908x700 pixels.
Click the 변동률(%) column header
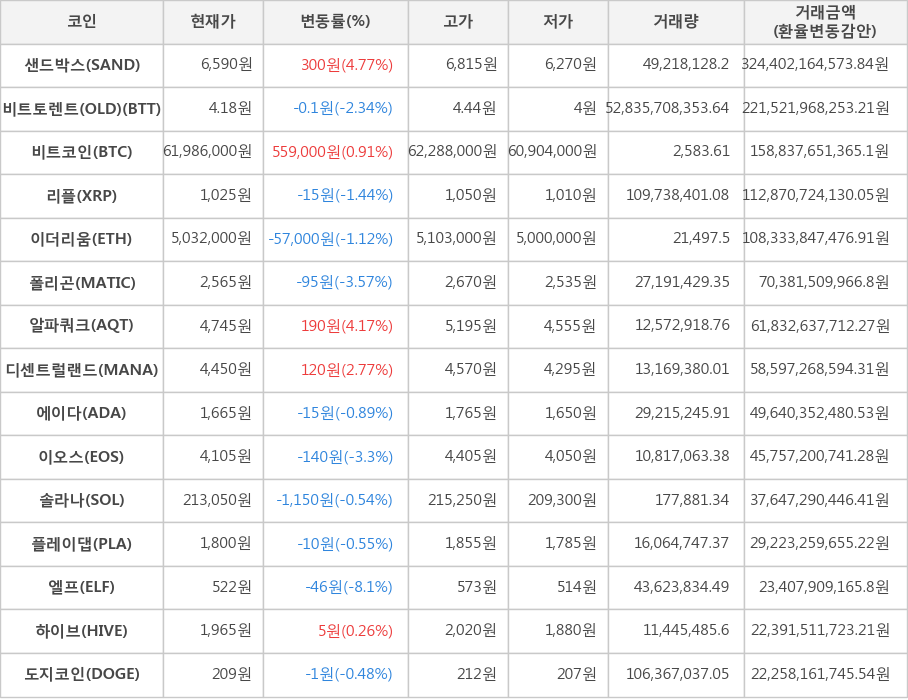point(335,21)
